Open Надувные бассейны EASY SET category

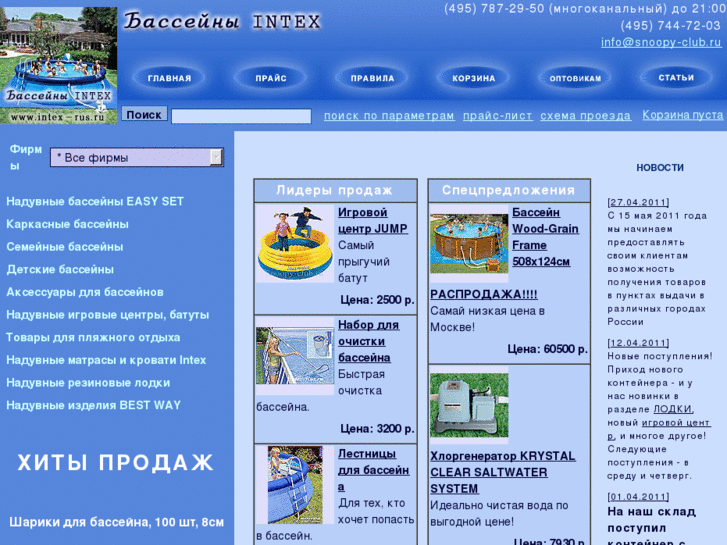tap(95, 201)
